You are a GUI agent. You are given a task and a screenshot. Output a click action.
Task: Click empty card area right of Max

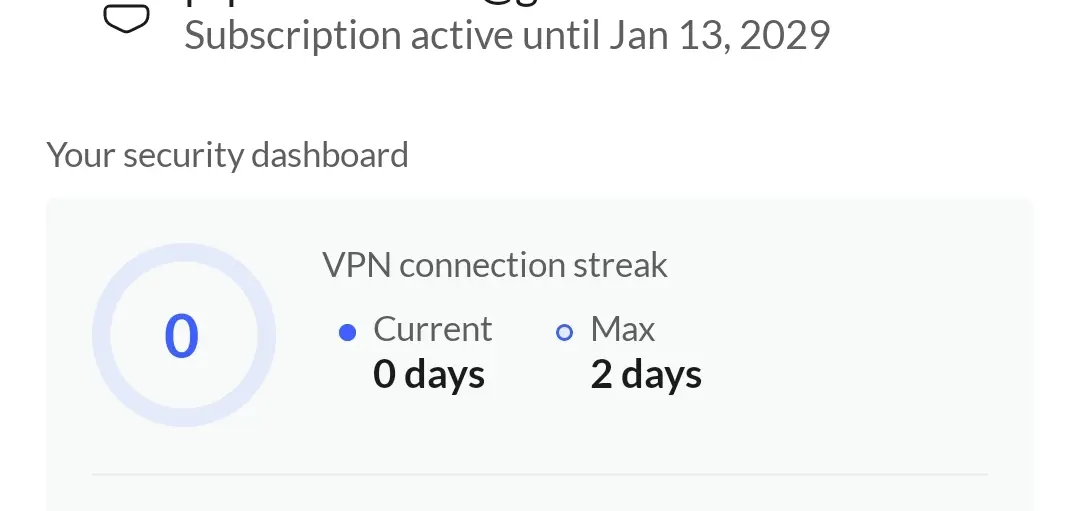pyautogui.click(x=861, y=351)
